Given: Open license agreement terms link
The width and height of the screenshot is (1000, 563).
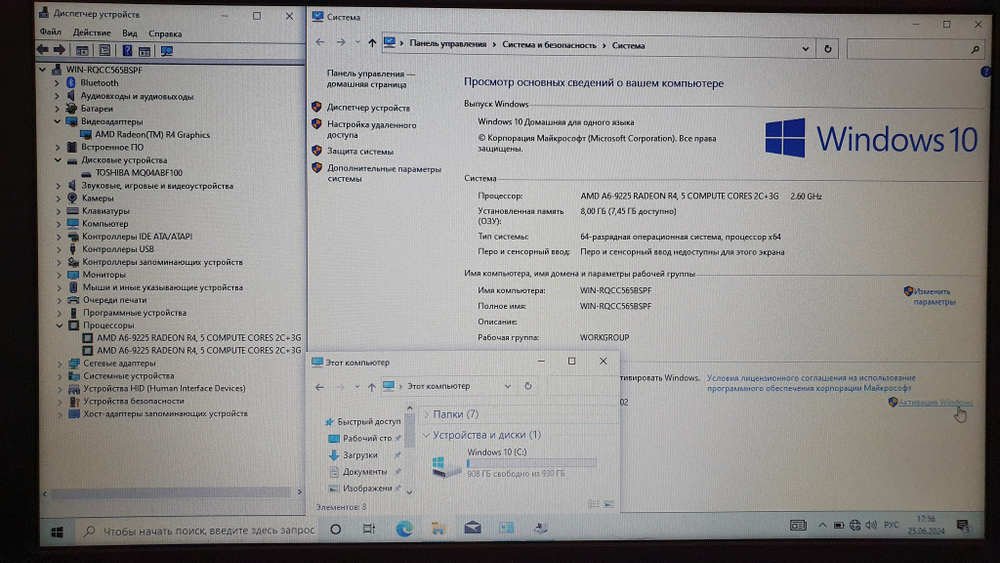Looking at the screenshot, I should [811, 383].
